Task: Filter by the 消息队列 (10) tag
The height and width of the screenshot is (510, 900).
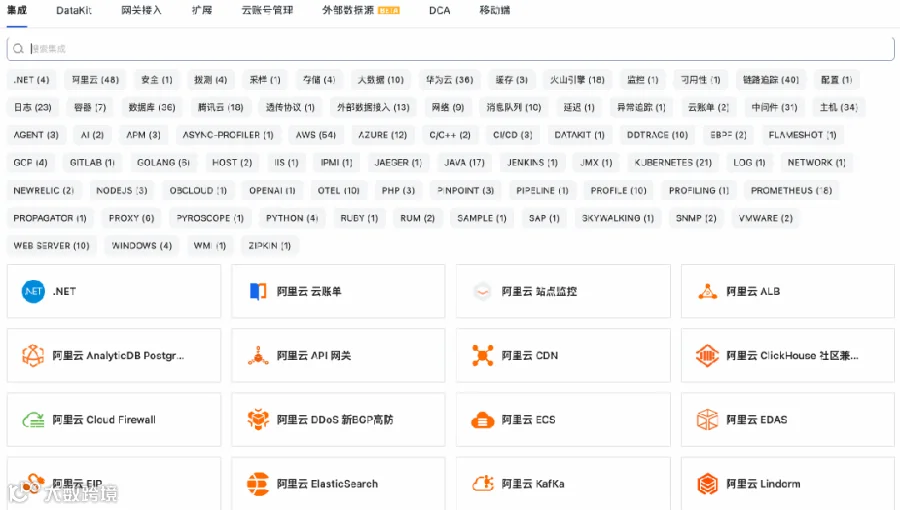Action: point(514,107)
